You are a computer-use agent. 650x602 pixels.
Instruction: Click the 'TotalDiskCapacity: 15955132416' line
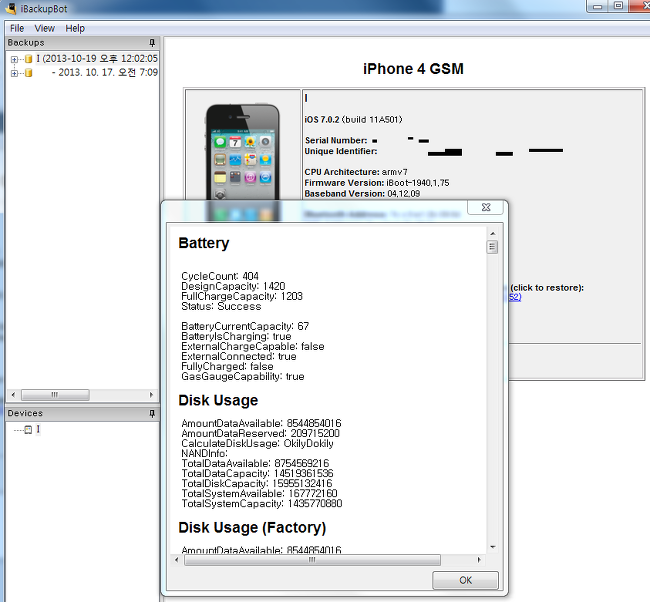(257, 483)
